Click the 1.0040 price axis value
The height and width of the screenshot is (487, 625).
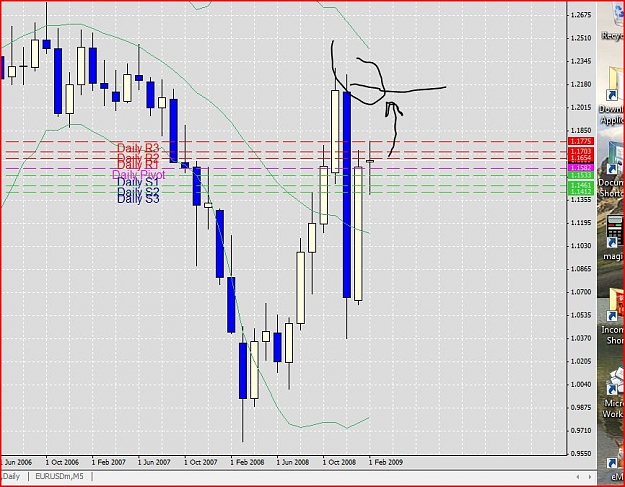point(581,385)
